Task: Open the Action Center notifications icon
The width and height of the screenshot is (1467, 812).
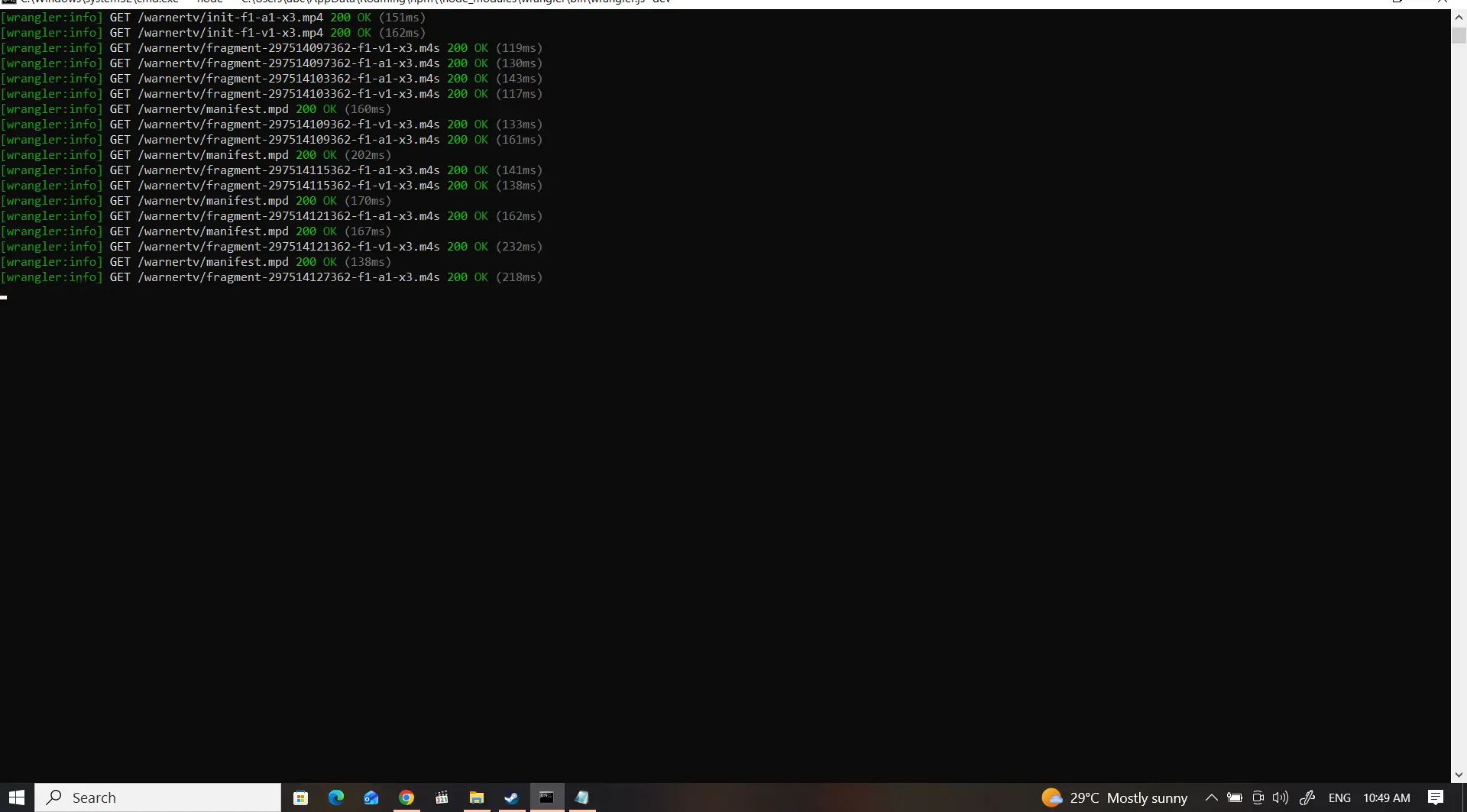Action: pos(1436,797)
